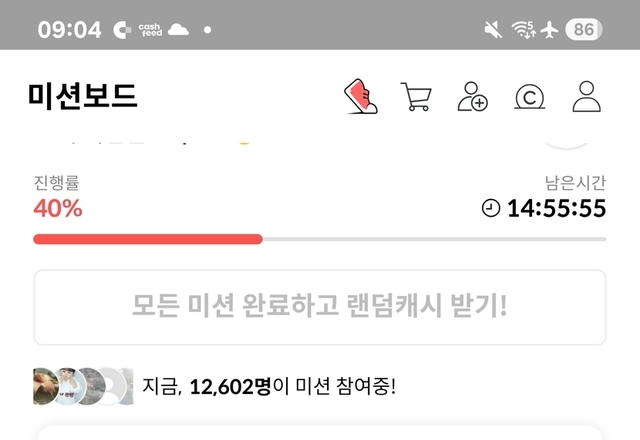Tap the 모든 미션 완료하고 랜덤캐시 받기 button
Viewport: 640px width, 440px height.
click(320, 307)
